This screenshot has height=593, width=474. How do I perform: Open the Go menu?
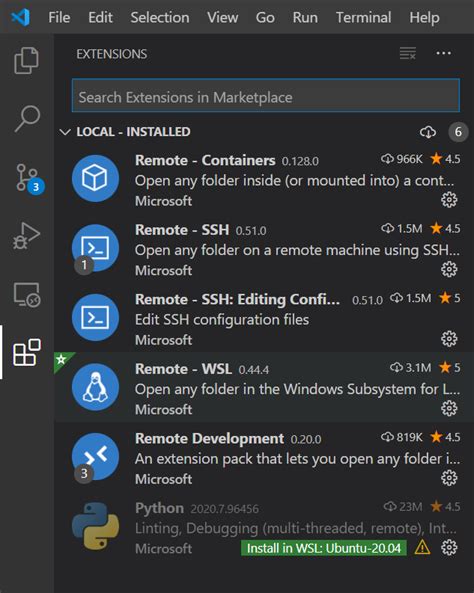(x=265, y=17)
